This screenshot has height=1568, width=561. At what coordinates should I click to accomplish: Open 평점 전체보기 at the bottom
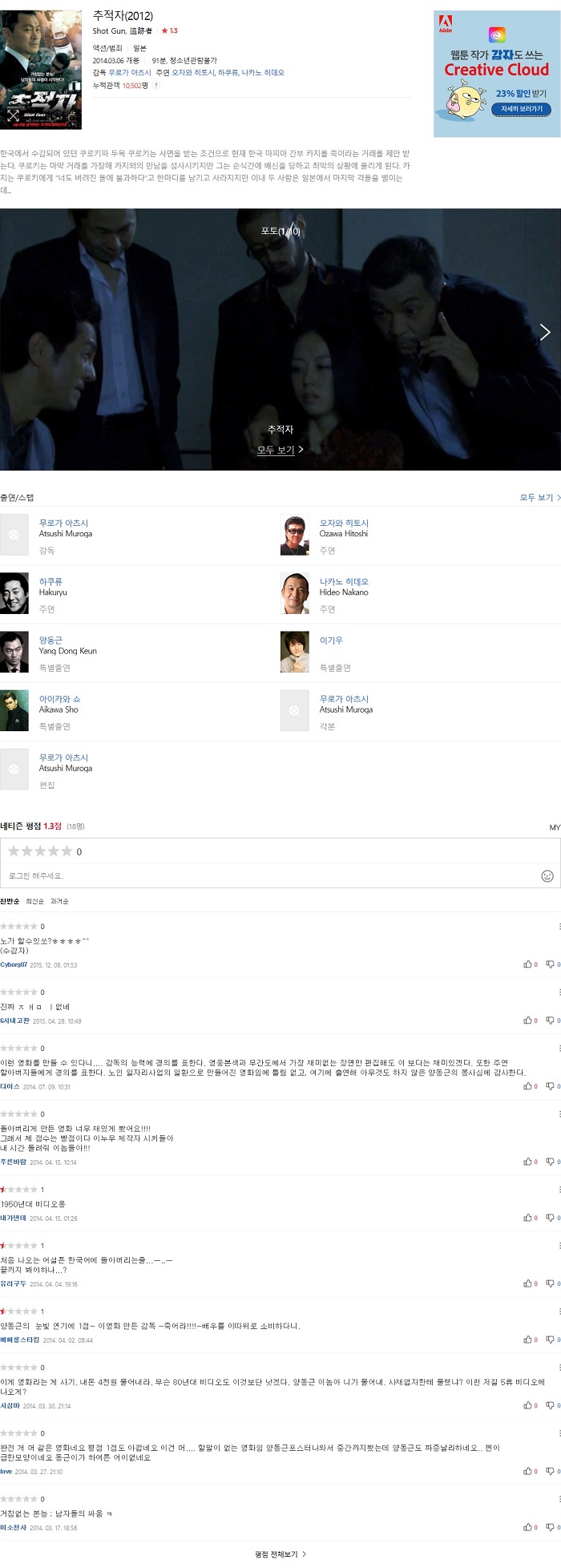pos(280,1554)
